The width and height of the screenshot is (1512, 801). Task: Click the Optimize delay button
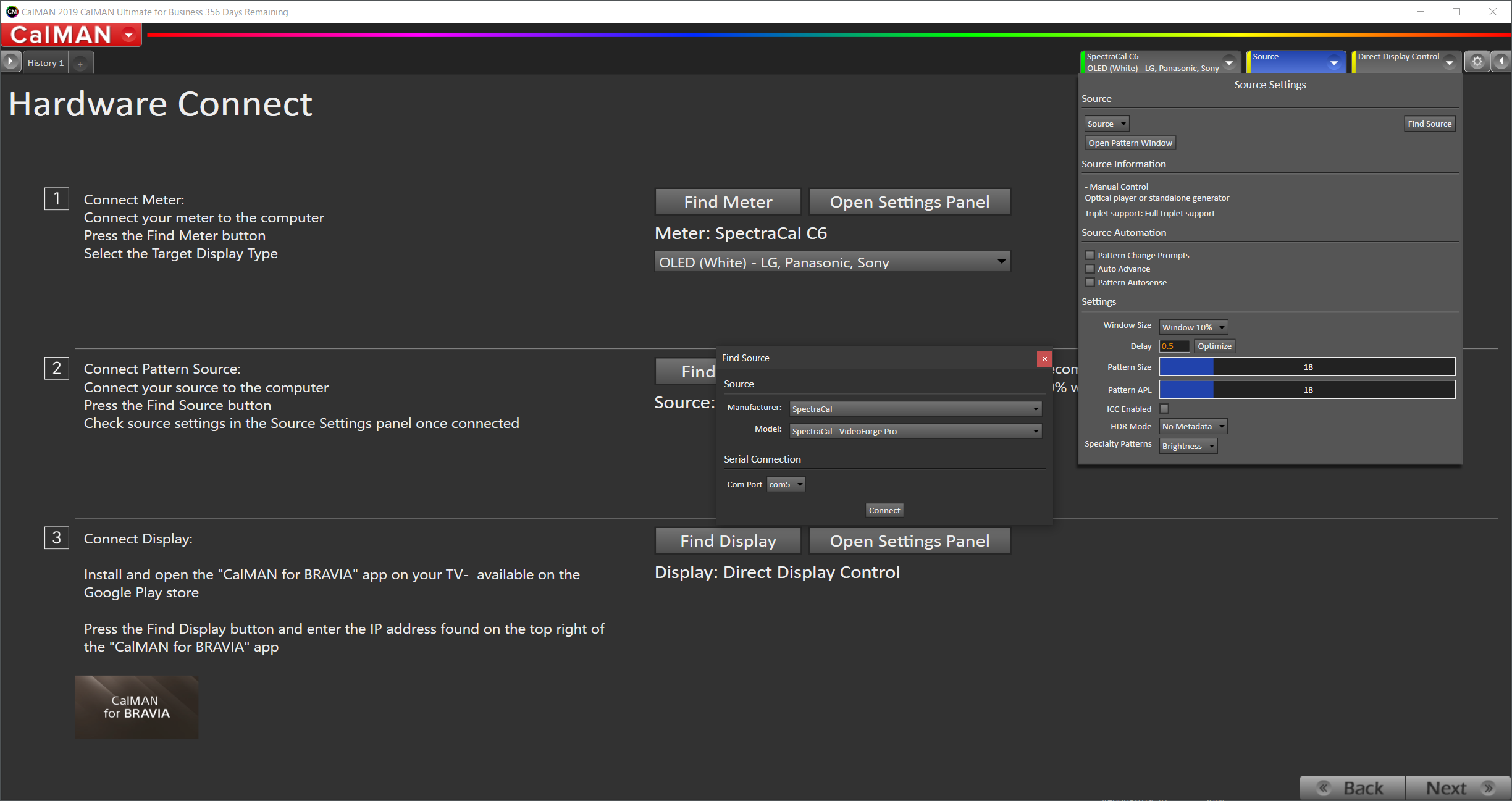1214,346
